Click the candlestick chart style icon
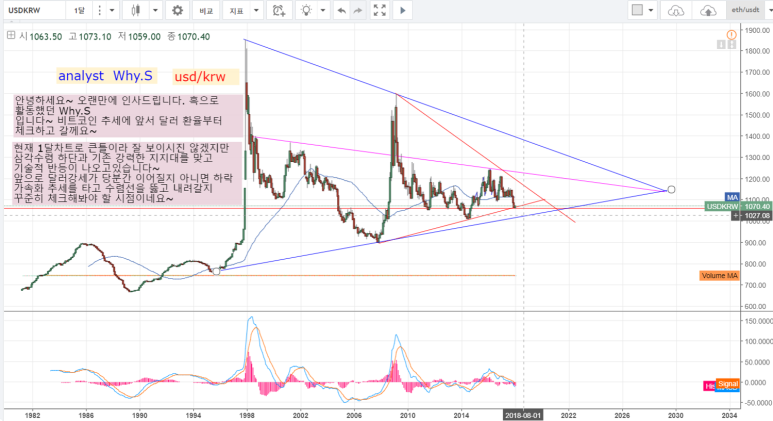Viewport: 773px width, 421px height. [136, 10]
